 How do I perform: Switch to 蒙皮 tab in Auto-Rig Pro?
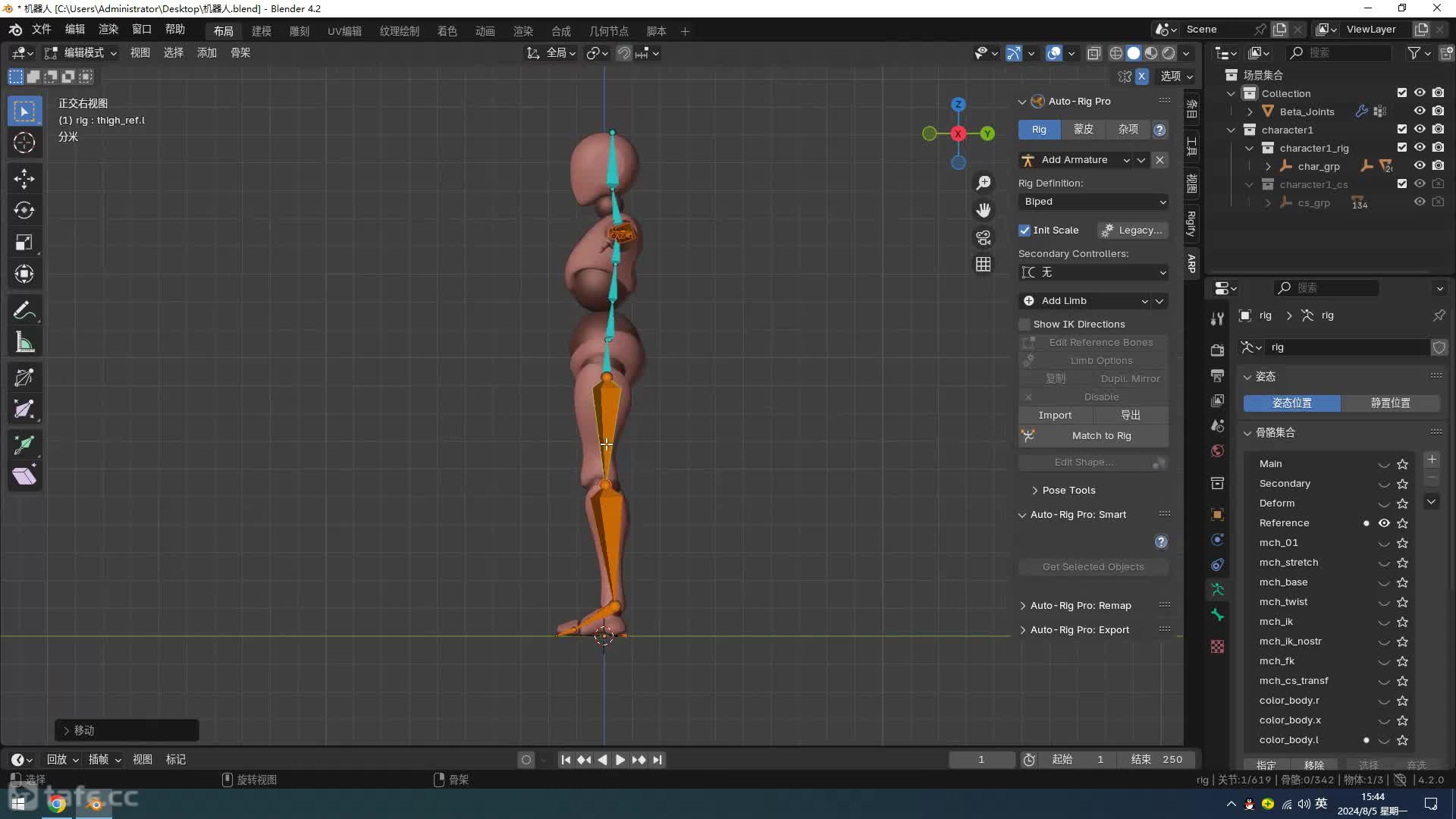(1084, 130)
